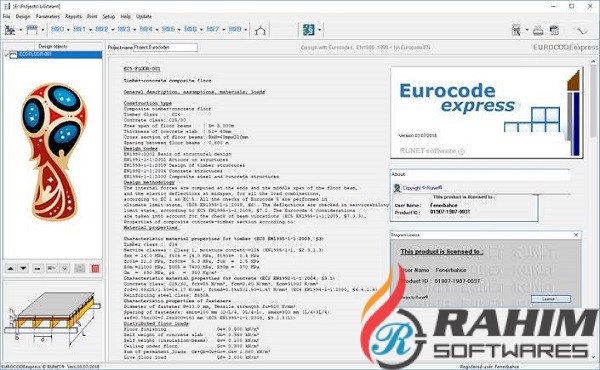Viewport: 600px width, 370px height.
Task: Expand dropdown beside print preview icon
Action: click(527, 30)
